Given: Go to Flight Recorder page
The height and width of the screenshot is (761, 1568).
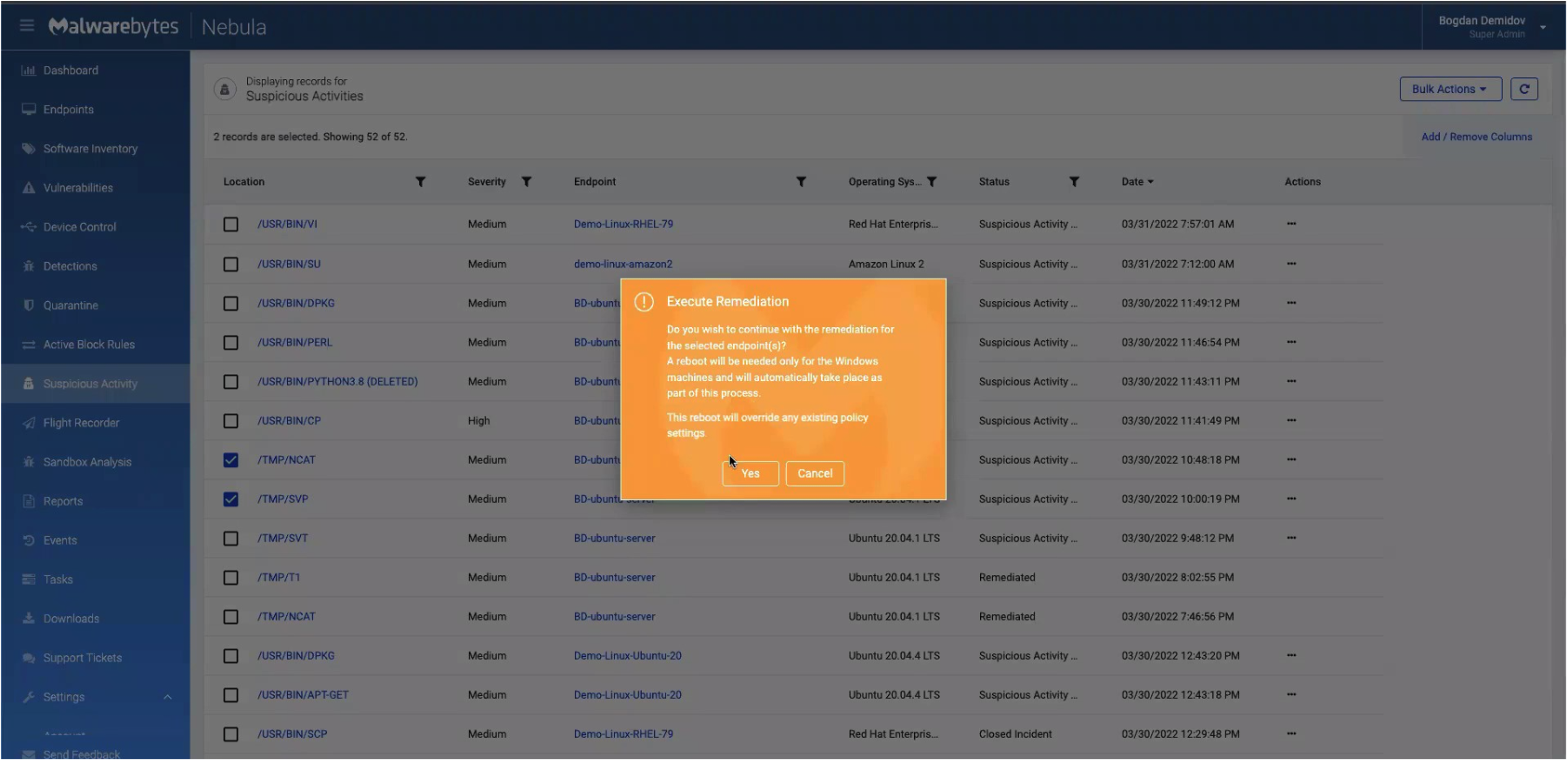Looking at the screenshot, I should [x=81, y=423].
